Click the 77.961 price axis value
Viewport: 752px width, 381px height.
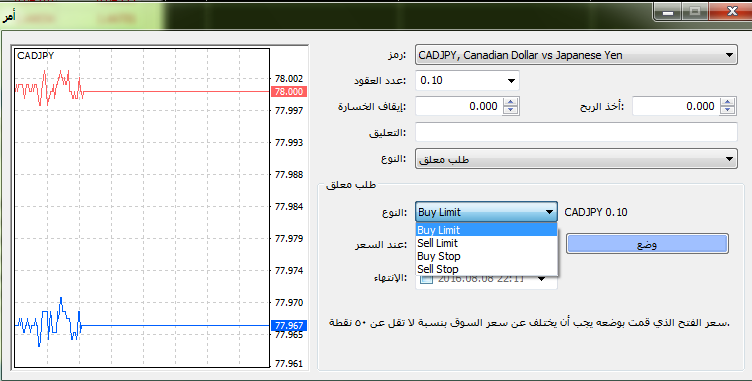[x=289, y=363]
